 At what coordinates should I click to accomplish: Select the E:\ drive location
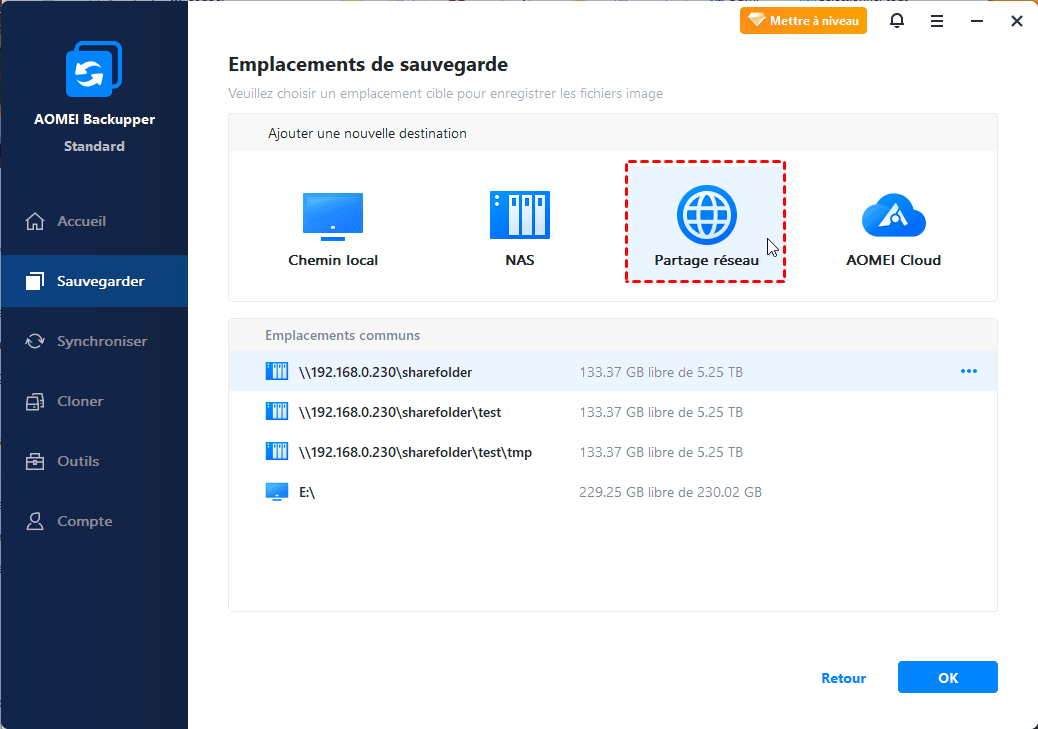click(613, 492)
